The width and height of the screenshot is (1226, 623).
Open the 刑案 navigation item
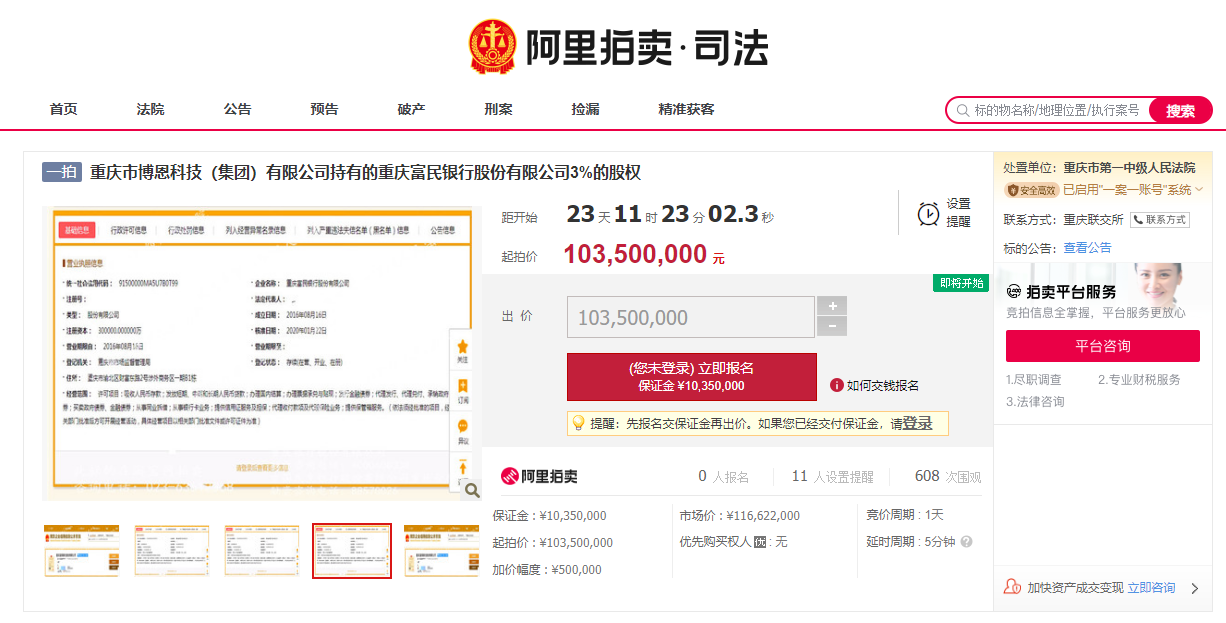click(499, 109)
